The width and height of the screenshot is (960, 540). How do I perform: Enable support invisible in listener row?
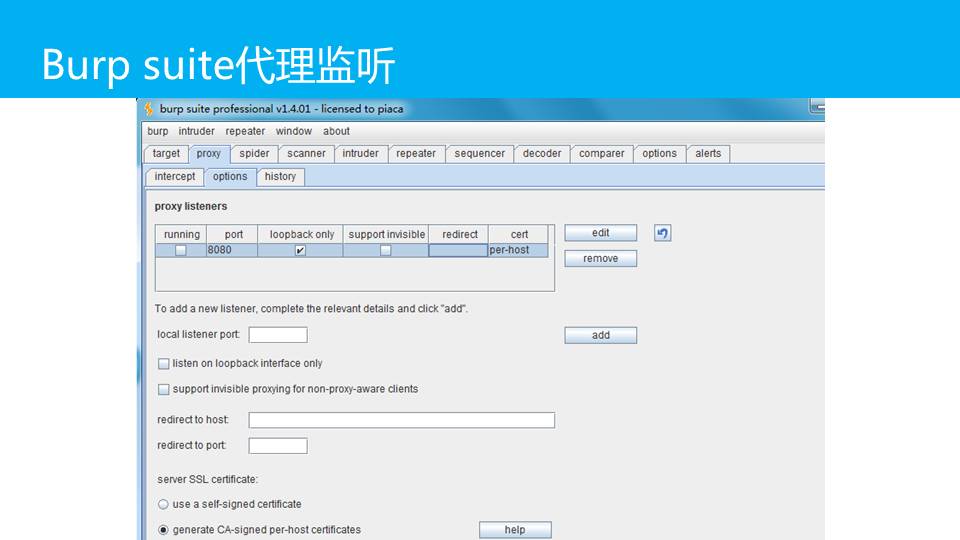pos(386,251)
